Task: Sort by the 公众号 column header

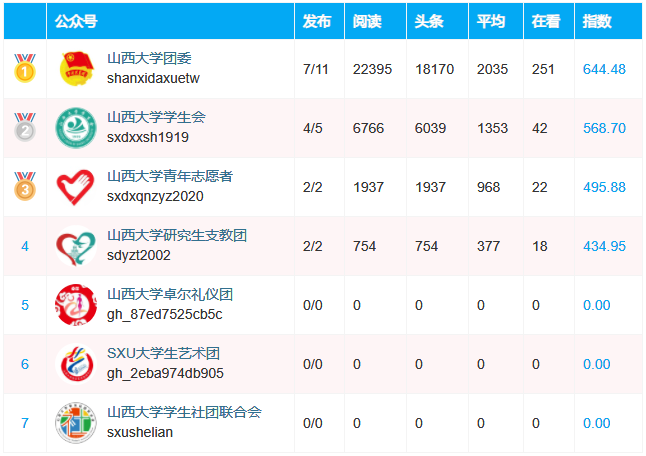Action: [76, 21]
